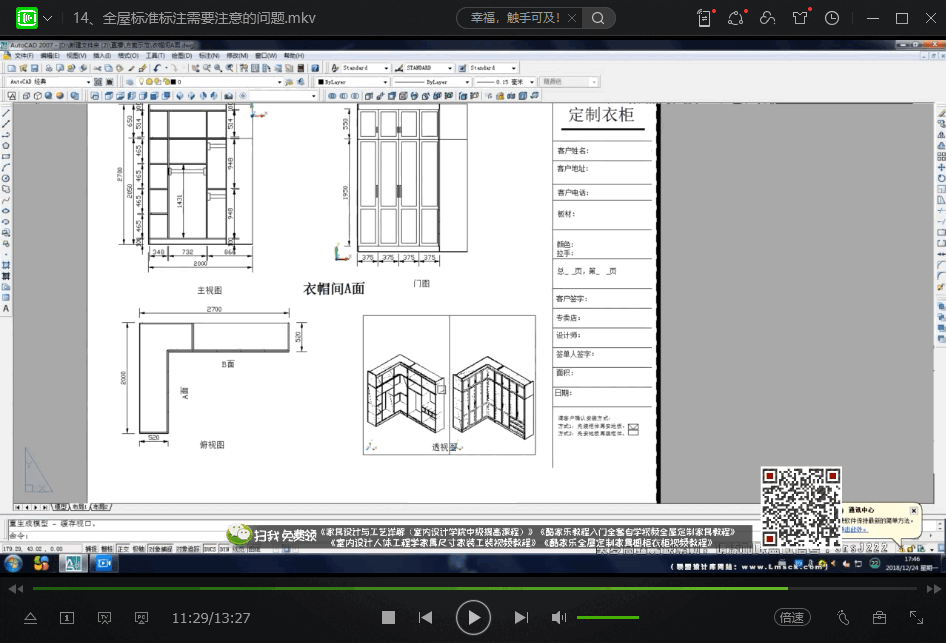Image resolution: width=946 pixels, height=643 pixels.
Task: Open the 编辑(E) menu in AutoCAD
Action: 50,55
